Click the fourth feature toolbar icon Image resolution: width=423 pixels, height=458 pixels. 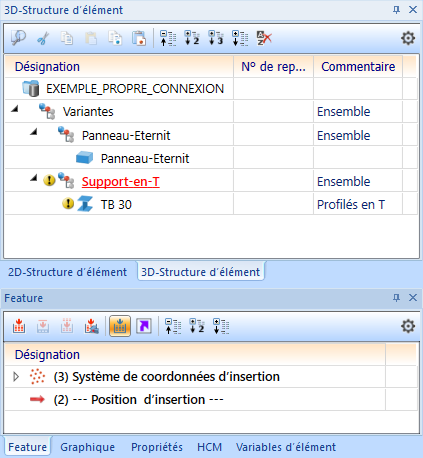[x=92, y=326]
